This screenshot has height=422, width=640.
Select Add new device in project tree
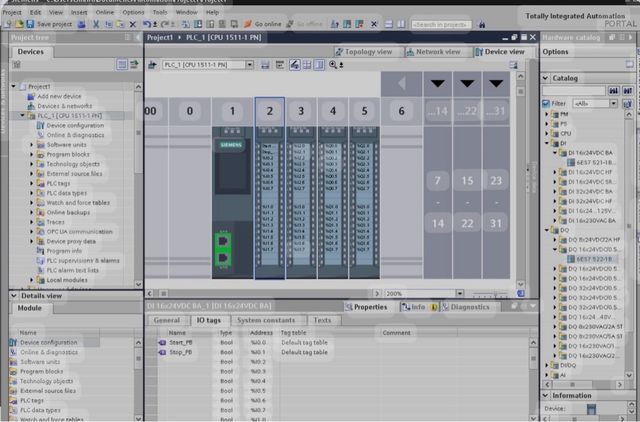(x=59, y=96)
